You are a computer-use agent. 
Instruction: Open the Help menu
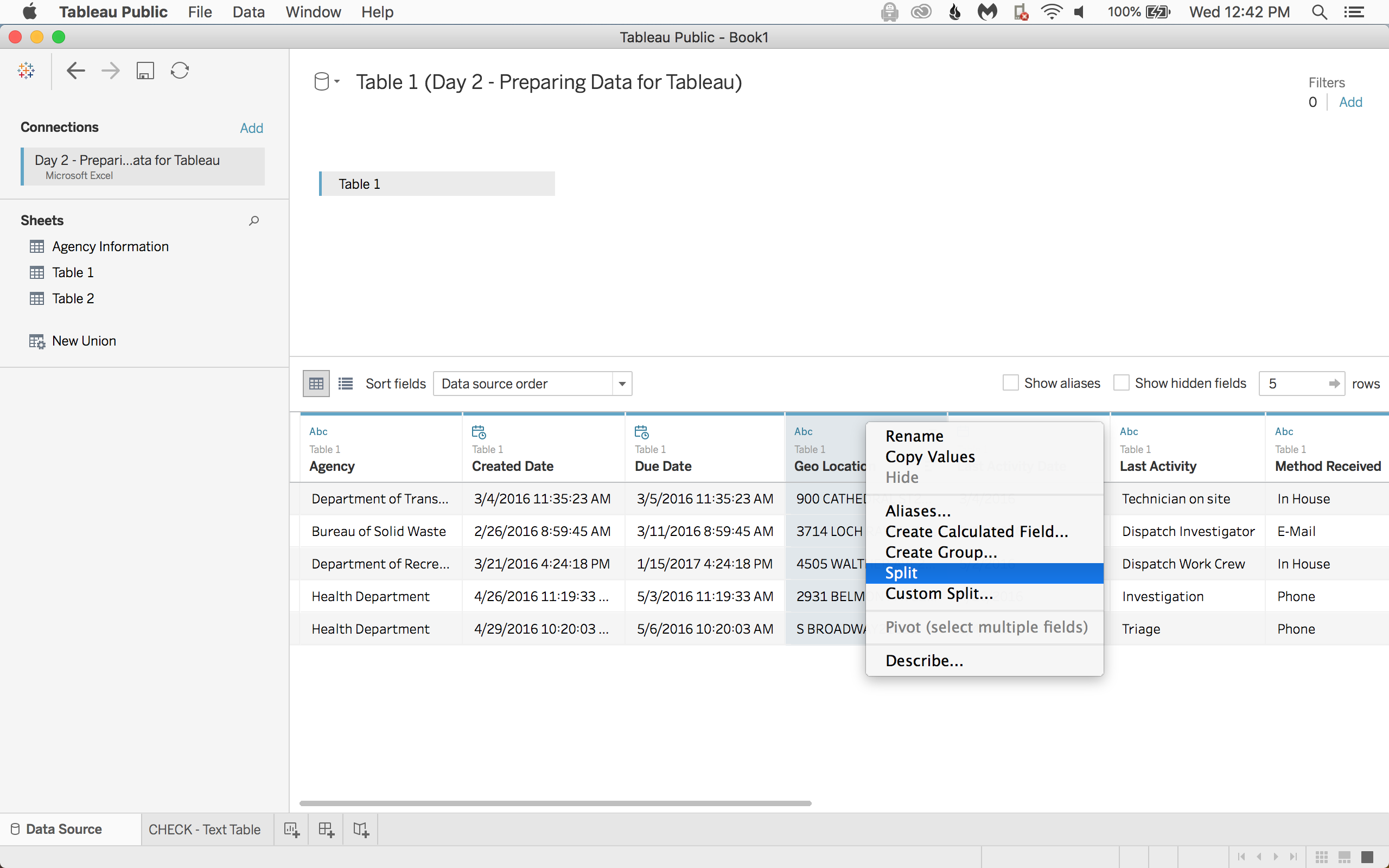point(377,12)
